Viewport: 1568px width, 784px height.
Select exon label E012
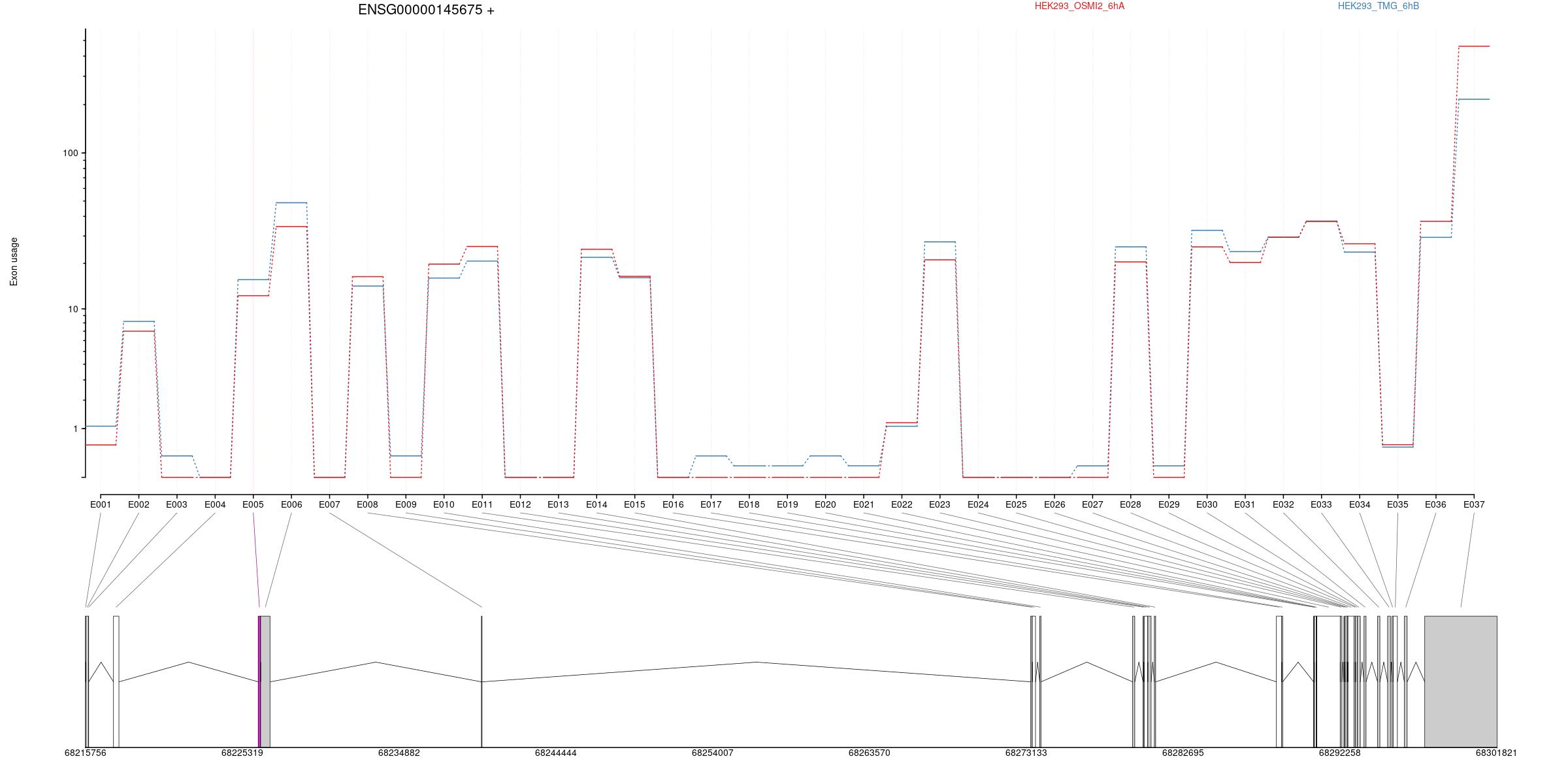point(520,505)
